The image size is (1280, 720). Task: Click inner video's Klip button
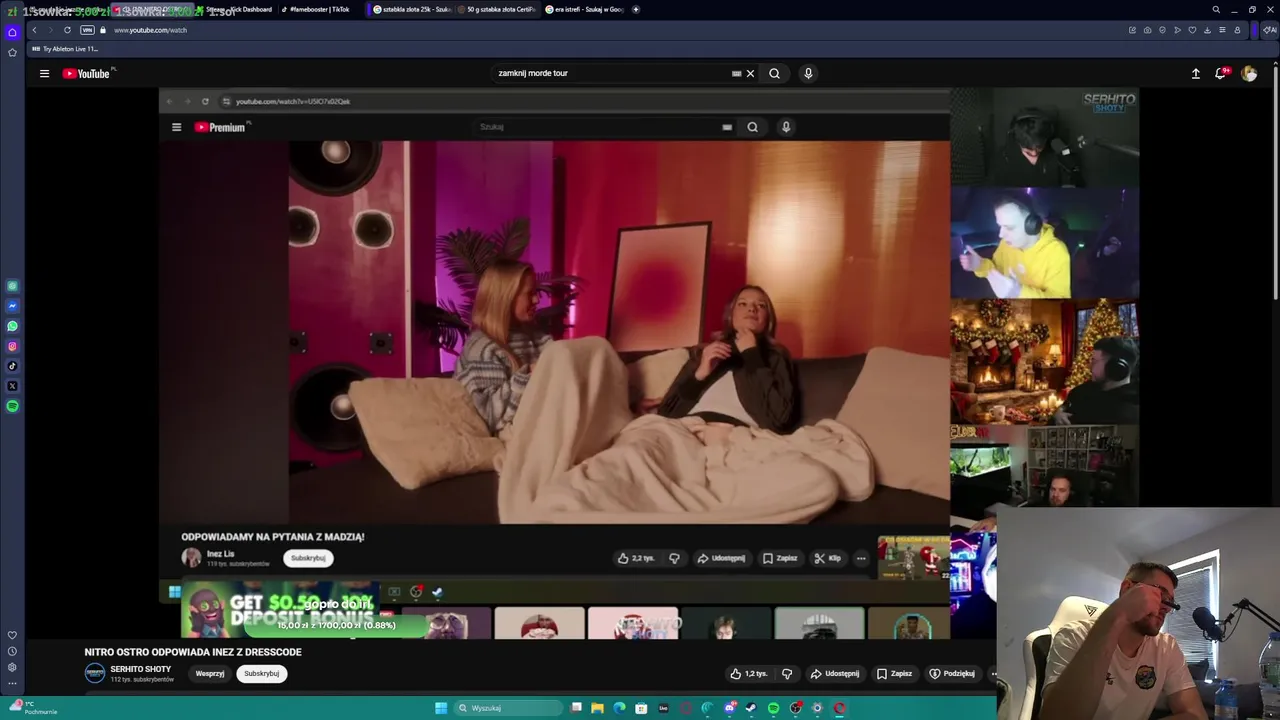[828, 558]
